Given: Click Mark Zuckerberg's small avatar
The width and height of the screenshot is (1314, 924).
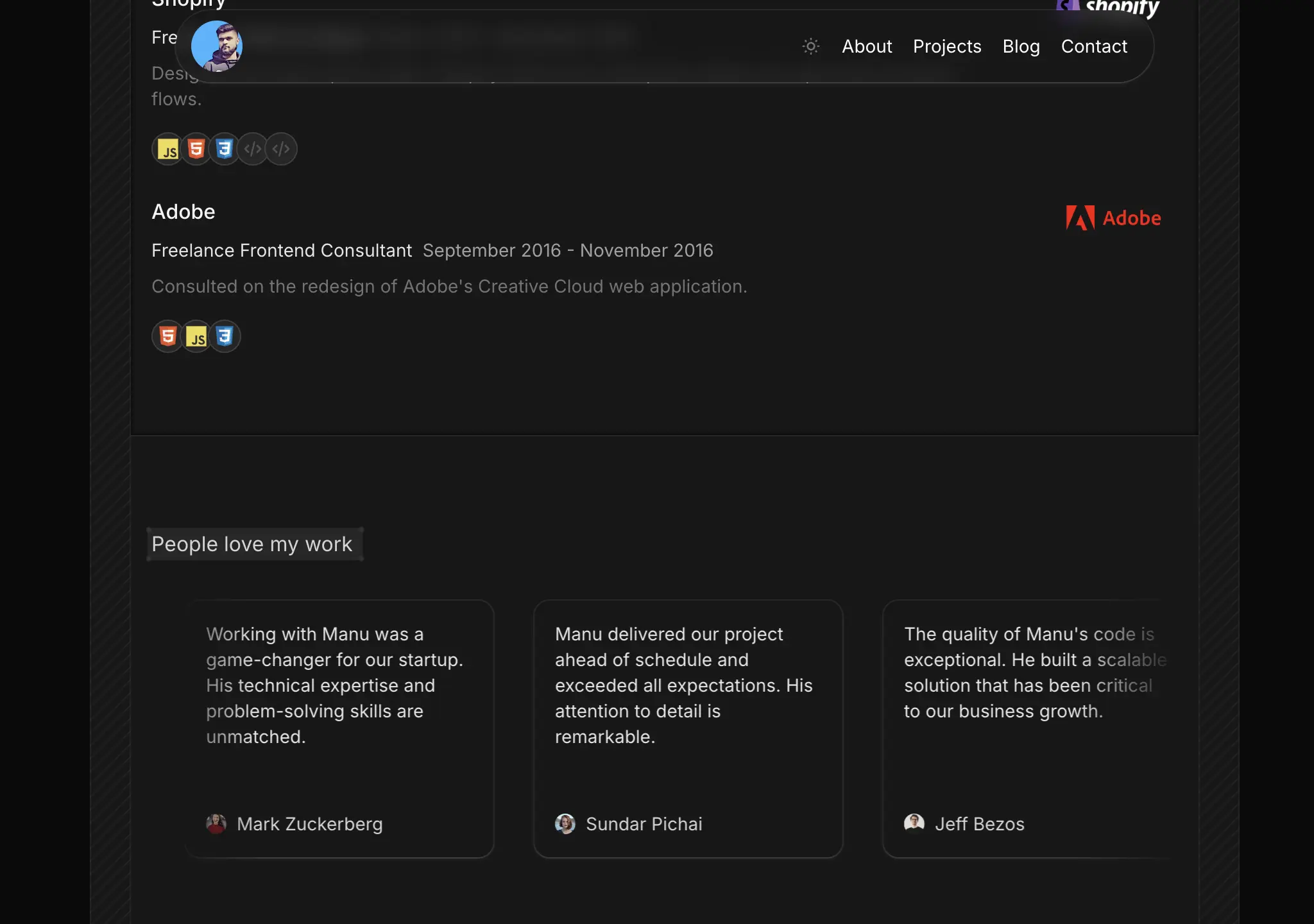Looking at the screenshot, I should 216,823.
